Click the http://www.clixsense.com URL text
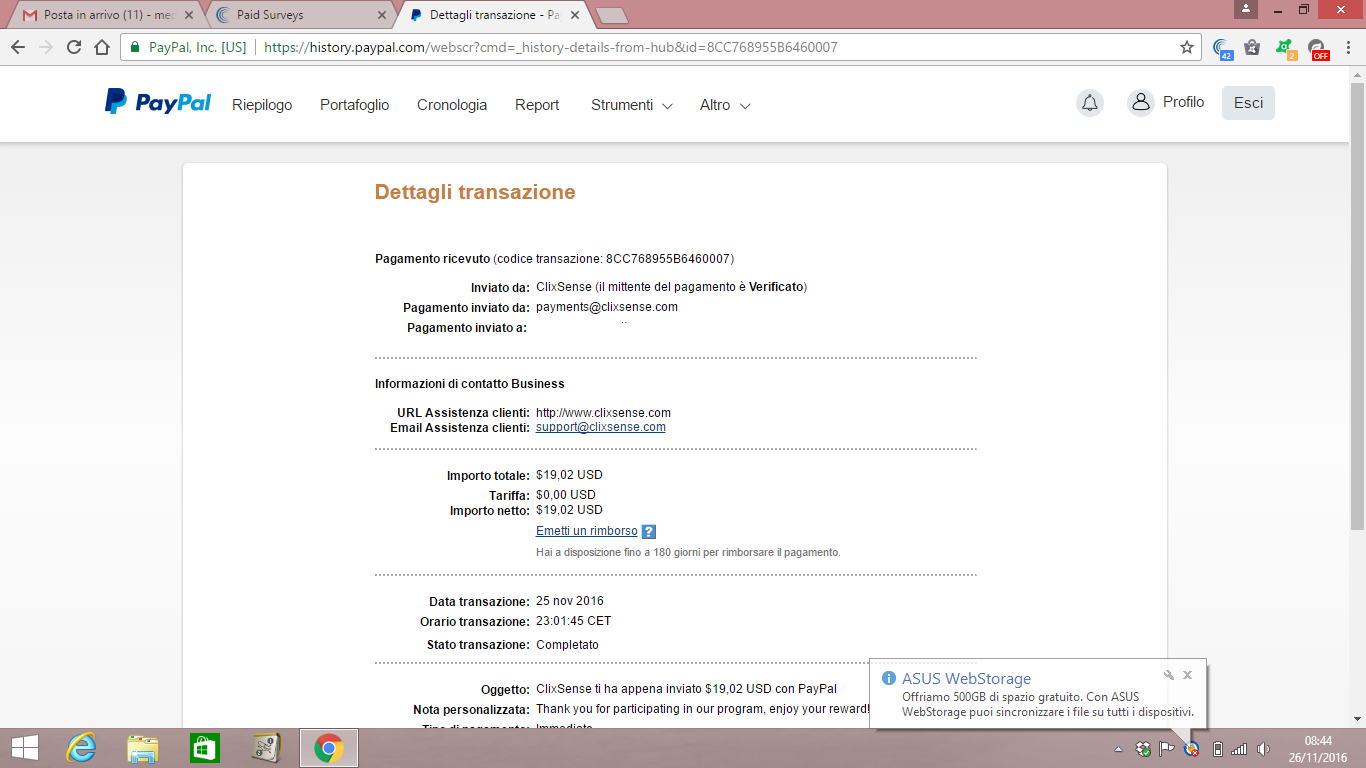The width and height of the screenshot is (1366, 768). [603, 412]
